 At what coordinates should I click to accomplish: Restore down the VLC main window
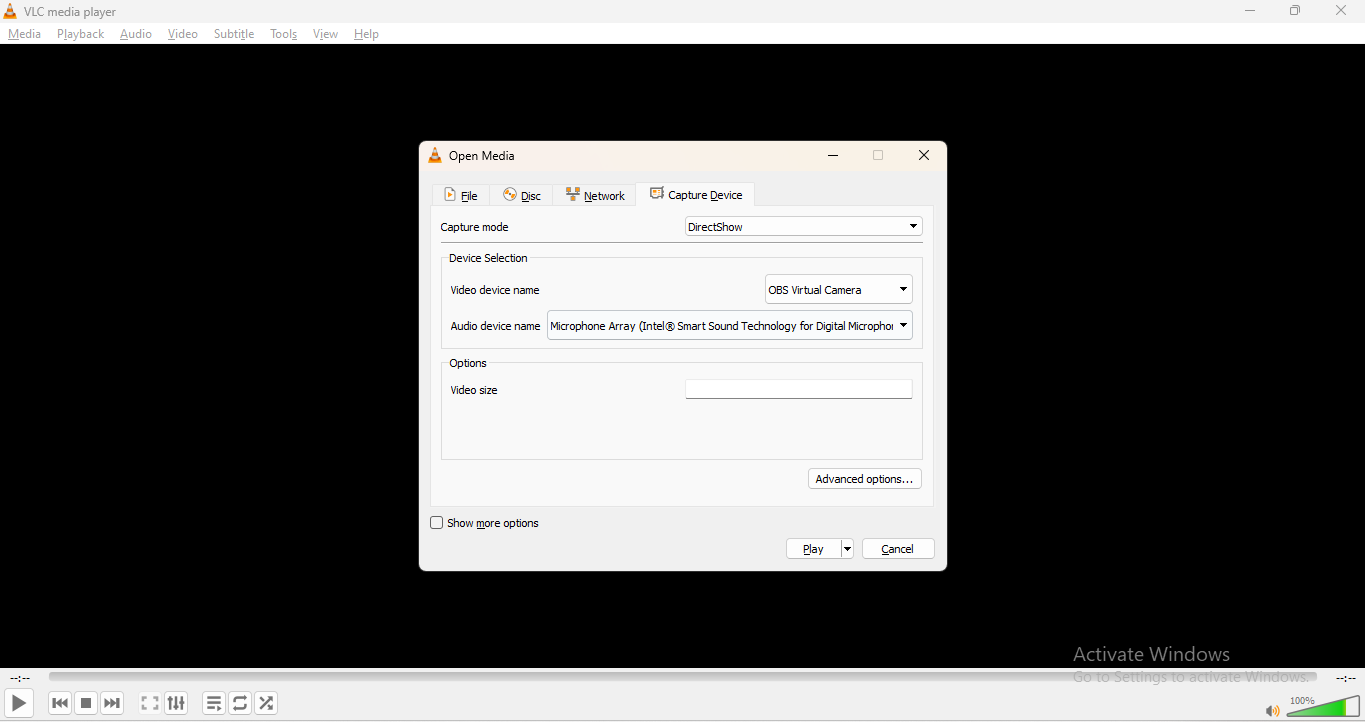[1296, 11]
